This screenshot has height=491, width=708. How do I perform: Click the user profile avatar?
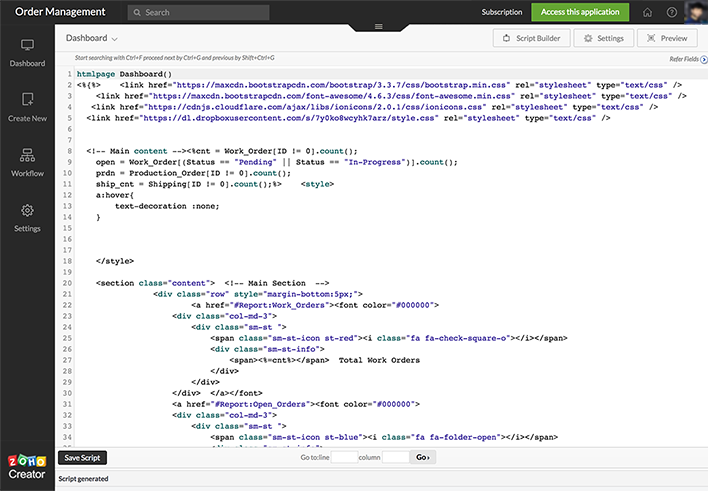pyautogui.click(x=696, y=12)
